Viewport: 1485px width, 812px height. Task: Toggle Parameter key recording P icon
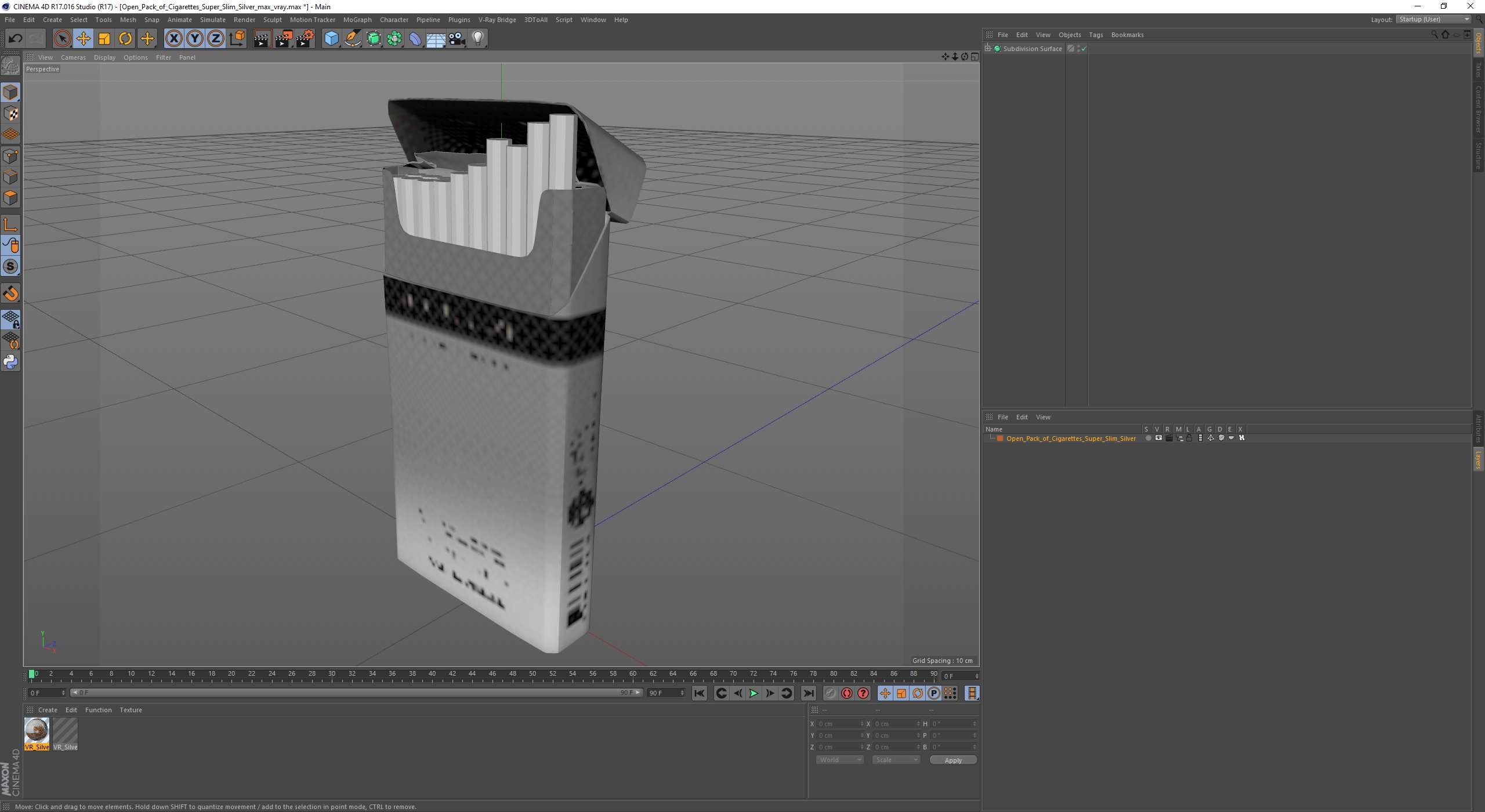tap(933, 693)
